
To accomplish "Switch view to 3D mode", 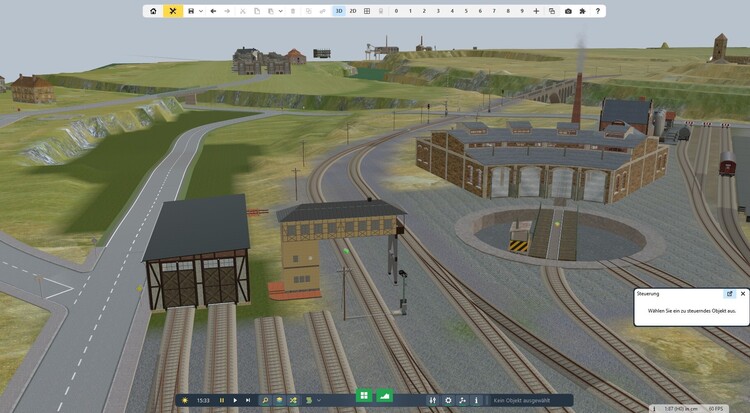I will pos(339,11).
